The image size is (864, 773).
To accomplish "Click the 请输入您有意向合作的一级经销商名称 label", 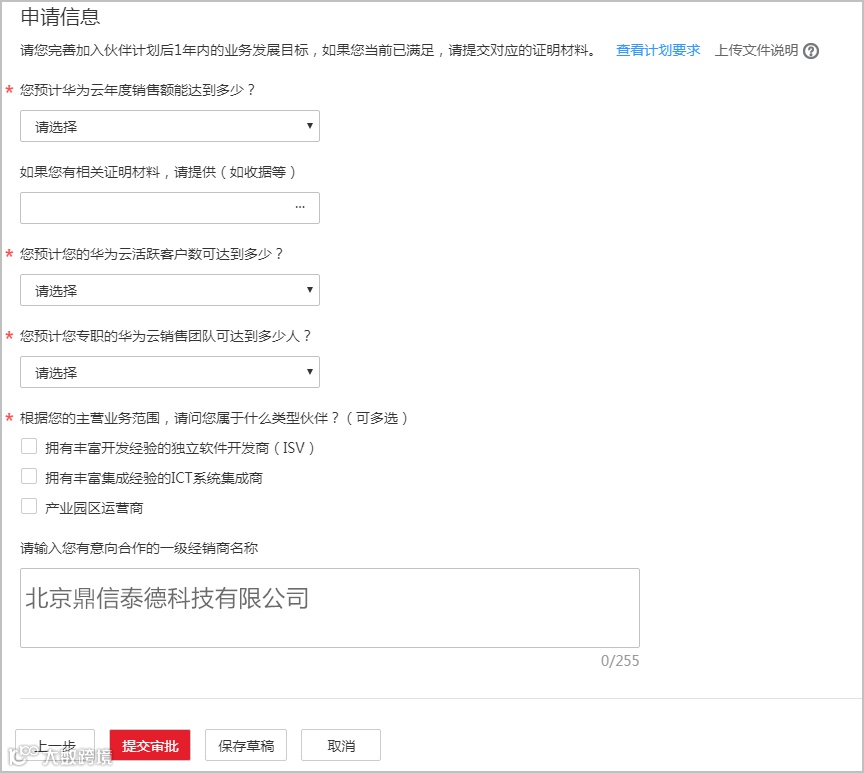I will [x=139, y=548].
